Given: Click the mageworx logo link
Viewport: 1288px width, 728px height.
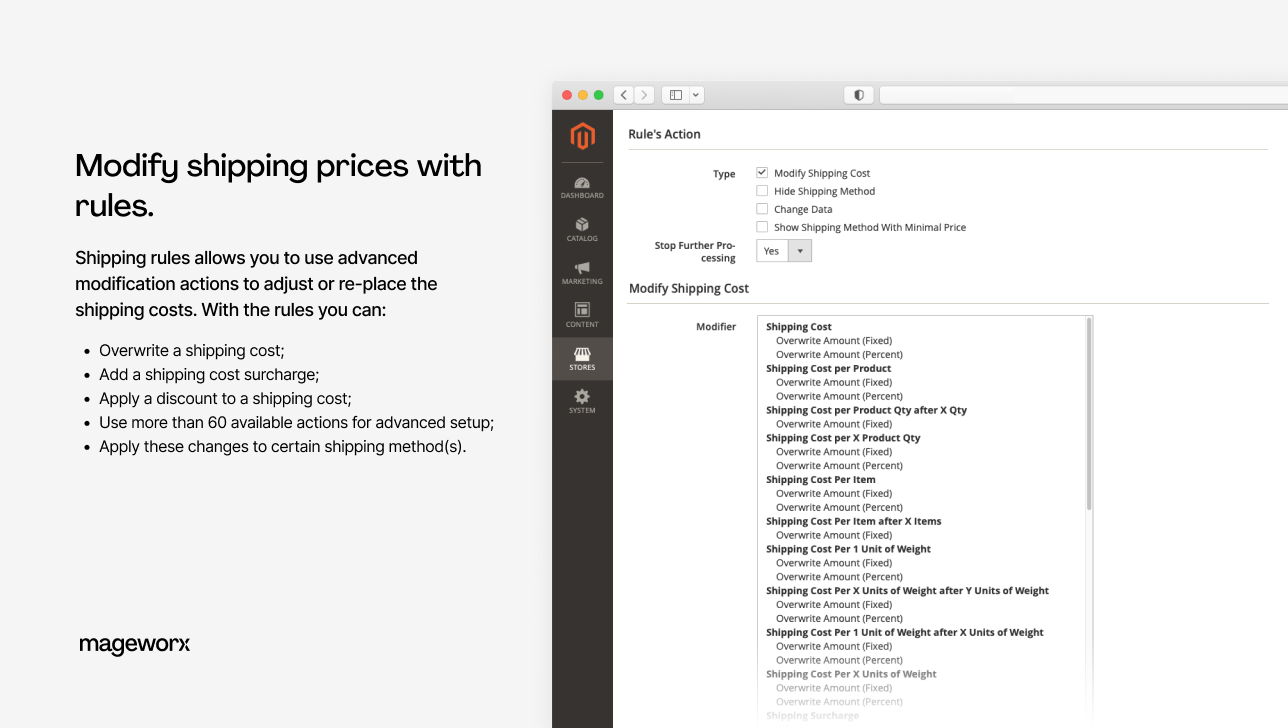Looking at the screenshot, I should pyautogui.click(x=134, y=644).
